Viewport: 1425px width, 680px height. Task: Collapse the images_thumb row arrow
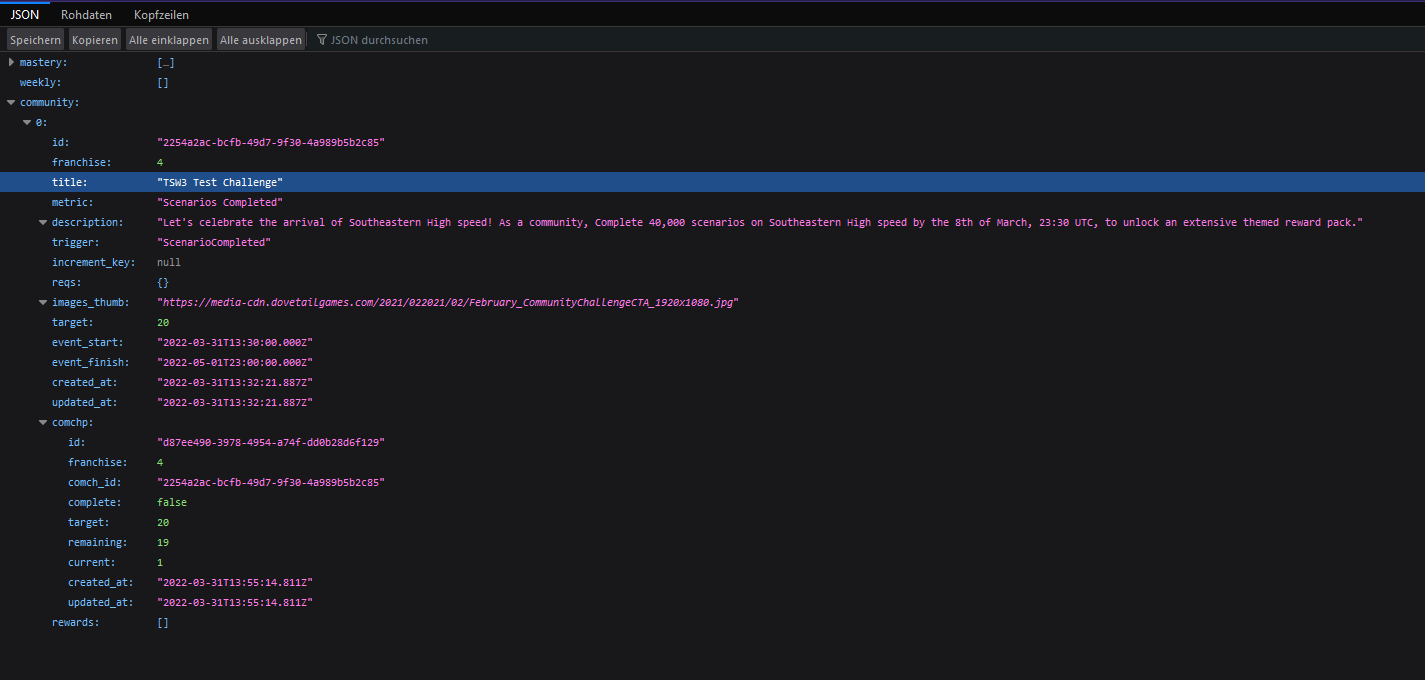43,303
